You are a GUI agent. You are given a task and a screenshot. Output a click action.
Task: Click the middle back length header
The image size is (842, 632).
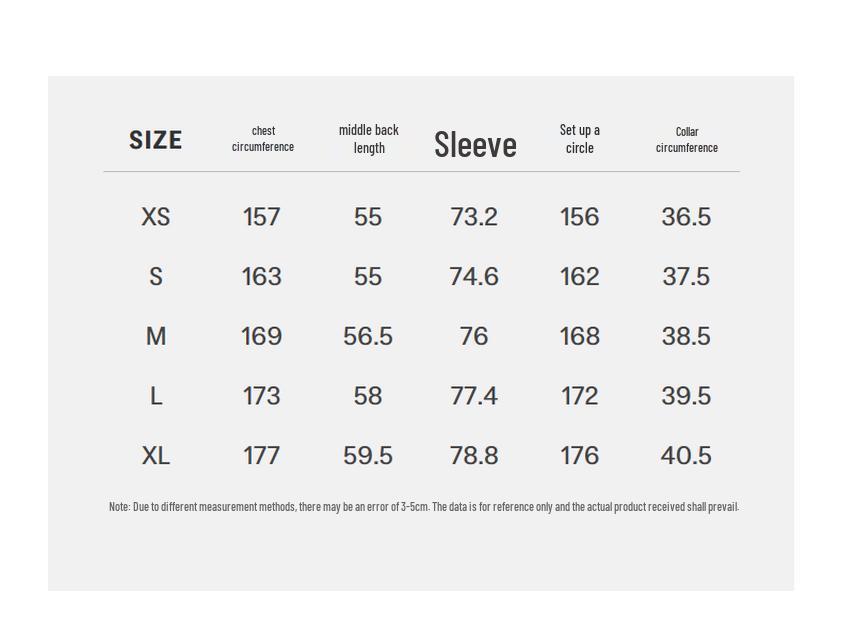[369, 139]
